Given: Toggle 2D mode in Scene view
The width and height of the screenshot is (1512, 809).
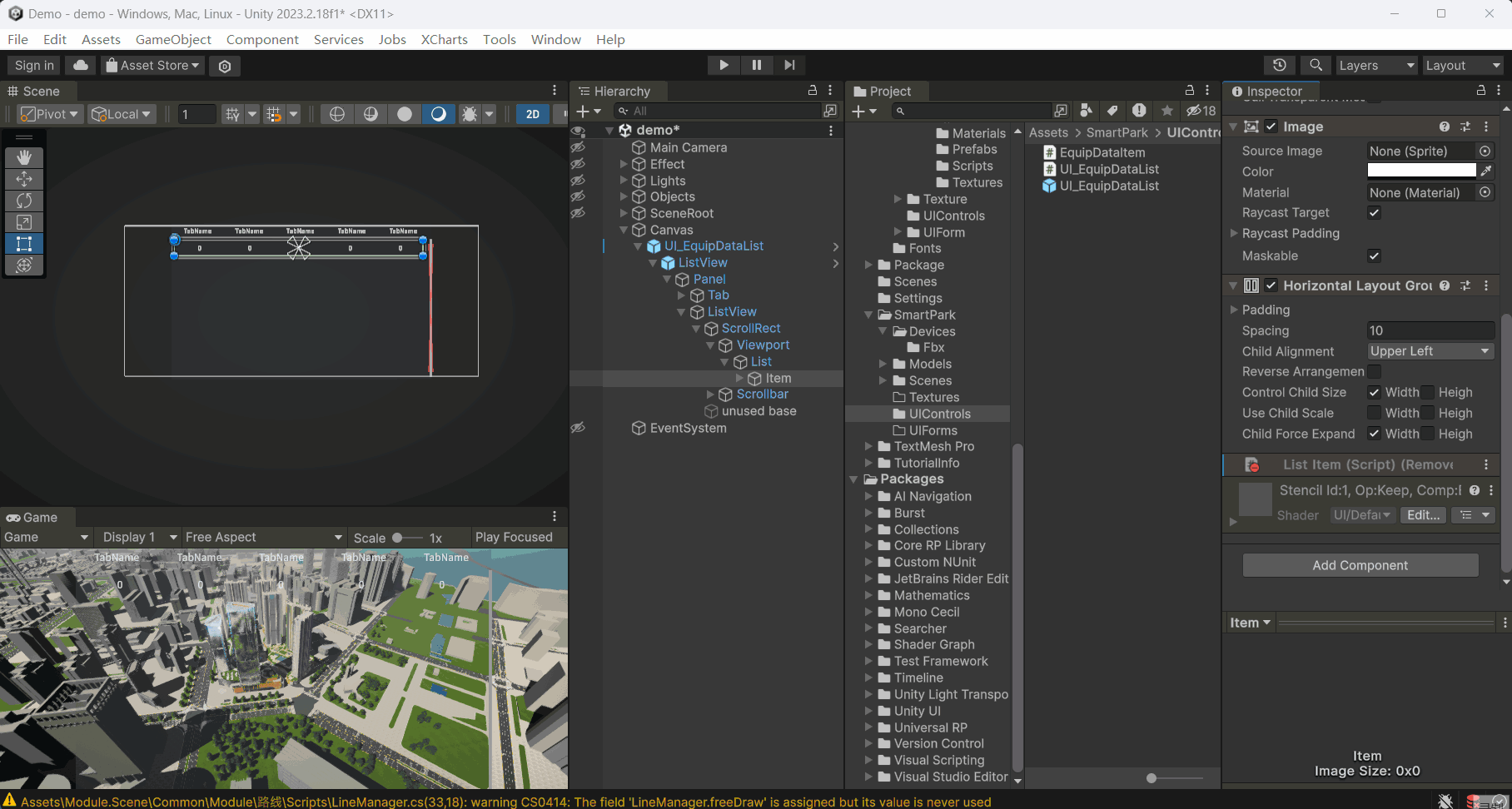Looking at the screenshot, I should tap(533, 114).
